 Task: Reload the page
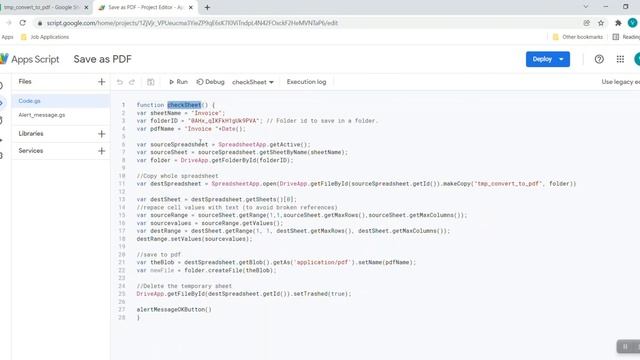point(23,23)
